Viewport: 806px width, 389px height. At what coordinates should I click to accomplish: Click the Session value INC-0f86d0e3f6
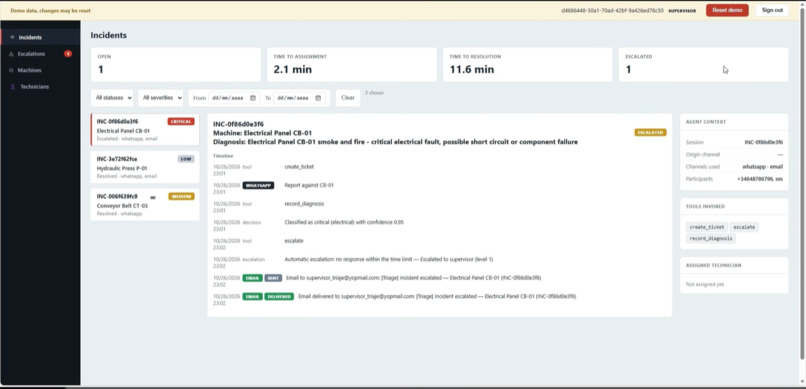[763, 142]
